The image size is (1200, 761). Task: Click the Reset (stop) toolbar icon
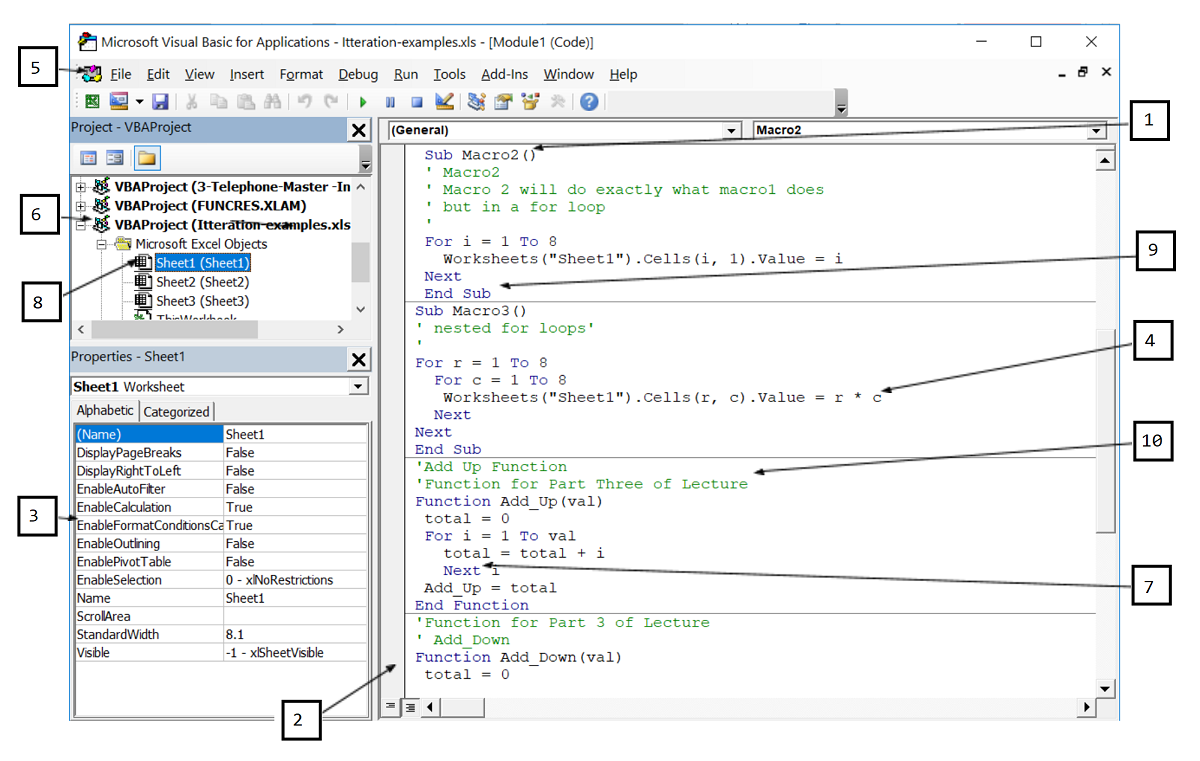[x=417, y=102]
